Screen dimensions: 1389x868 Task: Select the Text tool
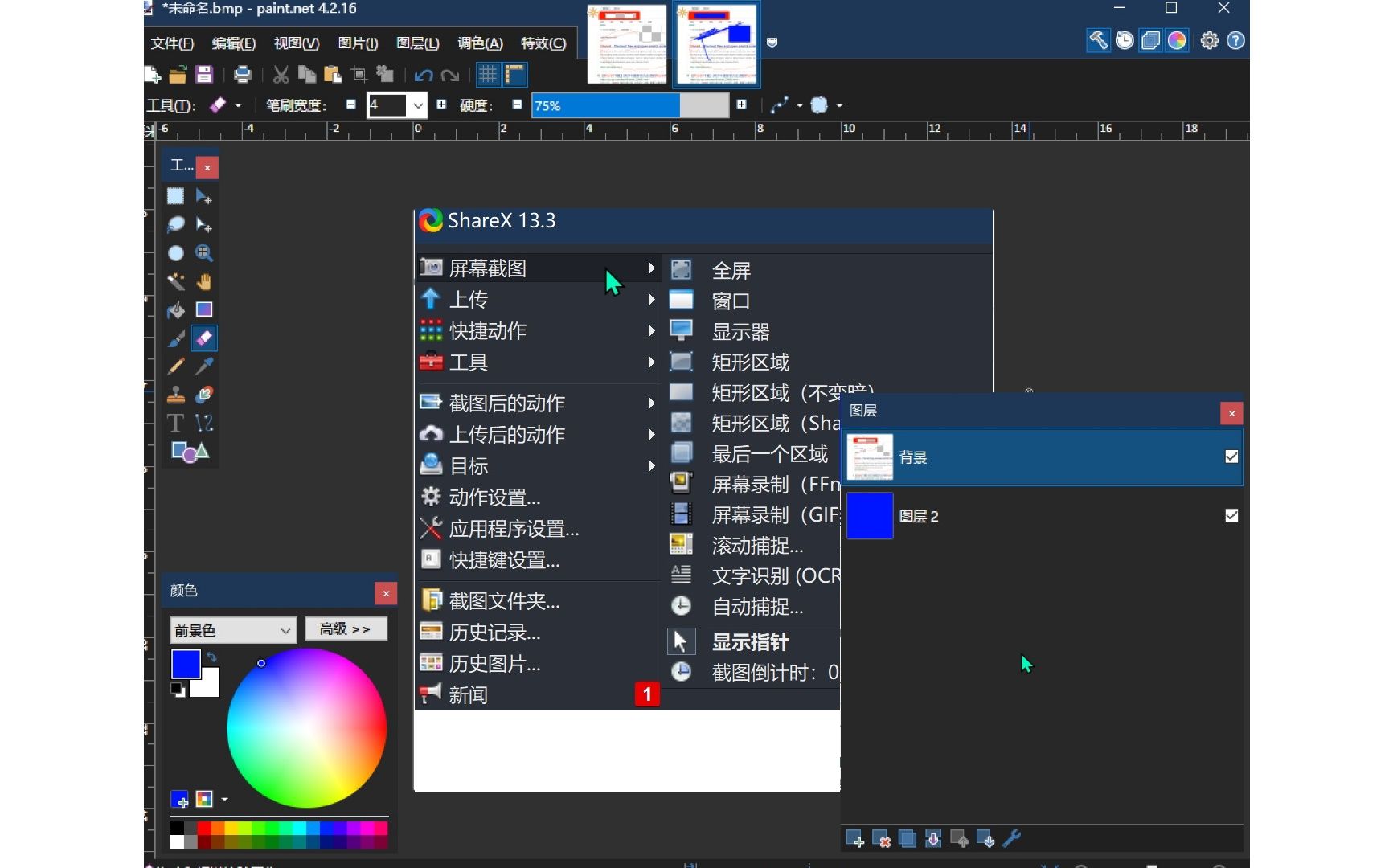[x=175, y=423]
